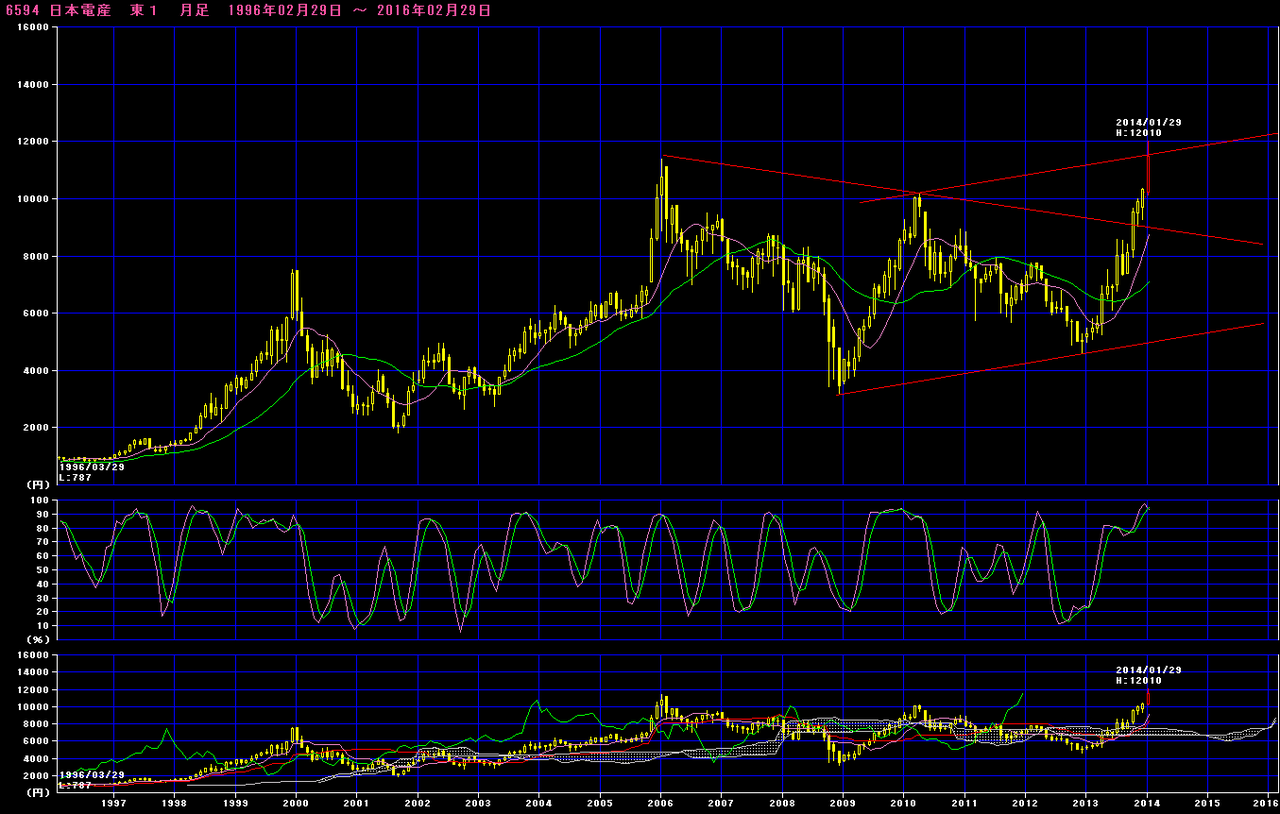The width and height of the screenshot is (1280, 814).
Task: Click the "30" label on the oscillator axis
Action: pyautogui.click(x=44, y=598)
